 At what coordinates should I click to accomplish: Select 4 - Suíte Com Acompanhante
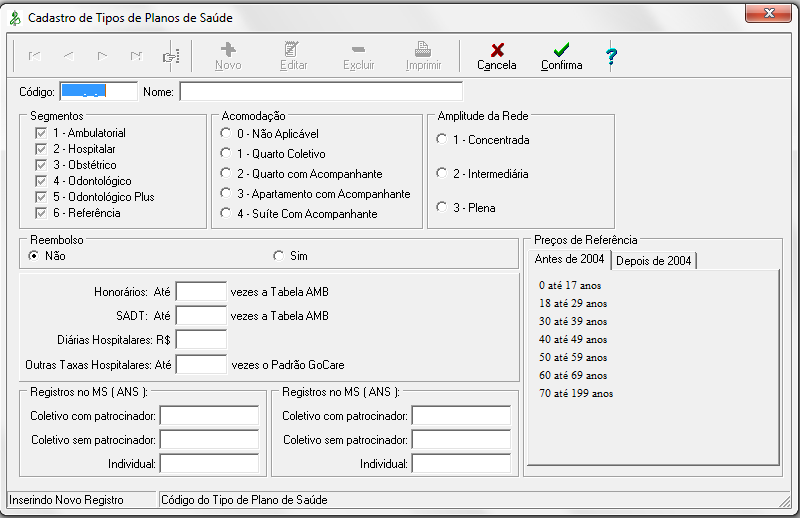[x=226, y=212]
